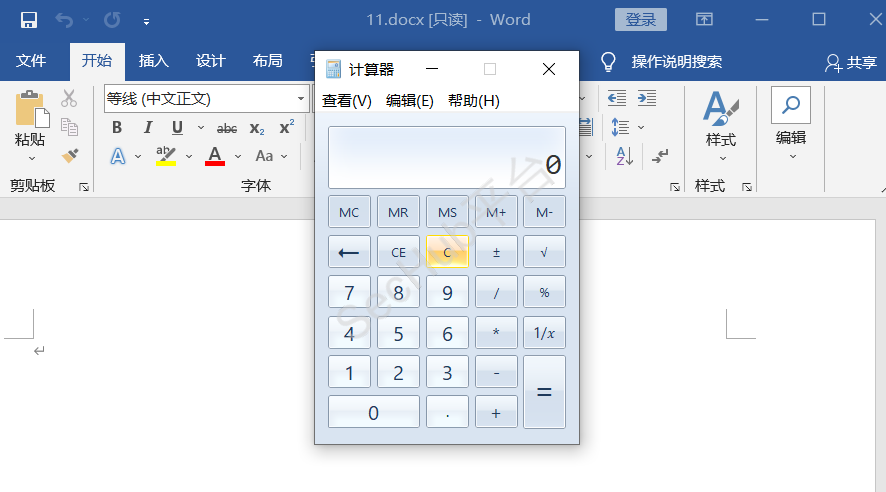Viewport: 886px width, 492px height.
Task: Increase paragraph indent
Action: click(647, 98)
